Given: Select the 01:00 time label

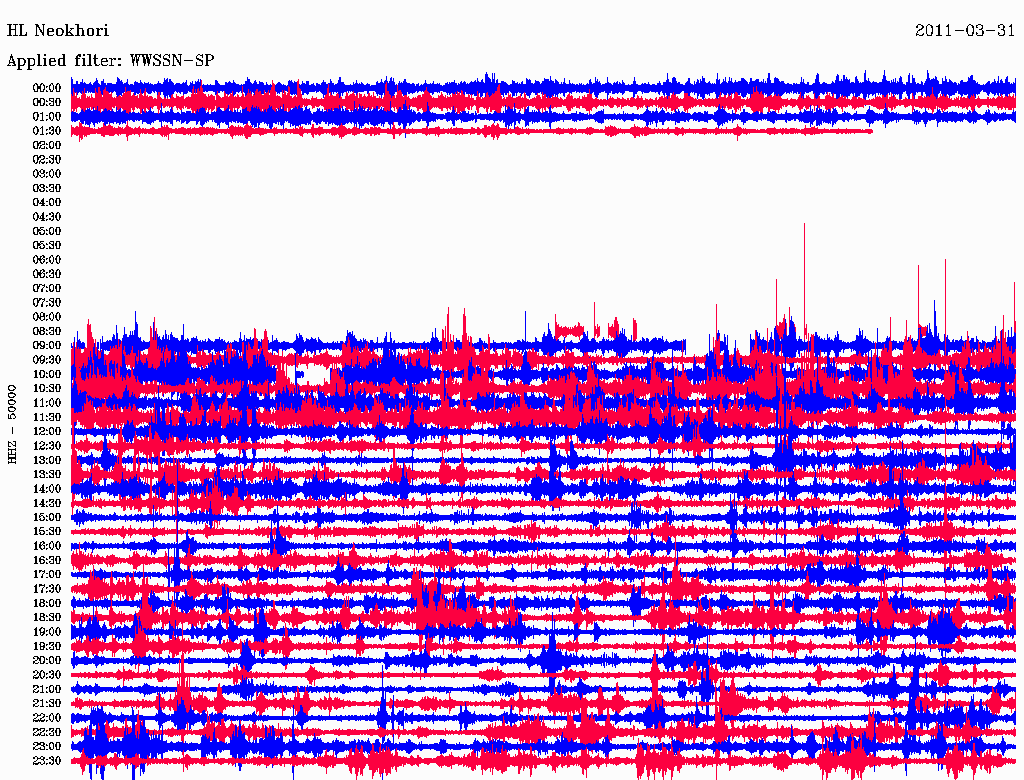Looking at the screenshot, I should (x=46, y=116).
